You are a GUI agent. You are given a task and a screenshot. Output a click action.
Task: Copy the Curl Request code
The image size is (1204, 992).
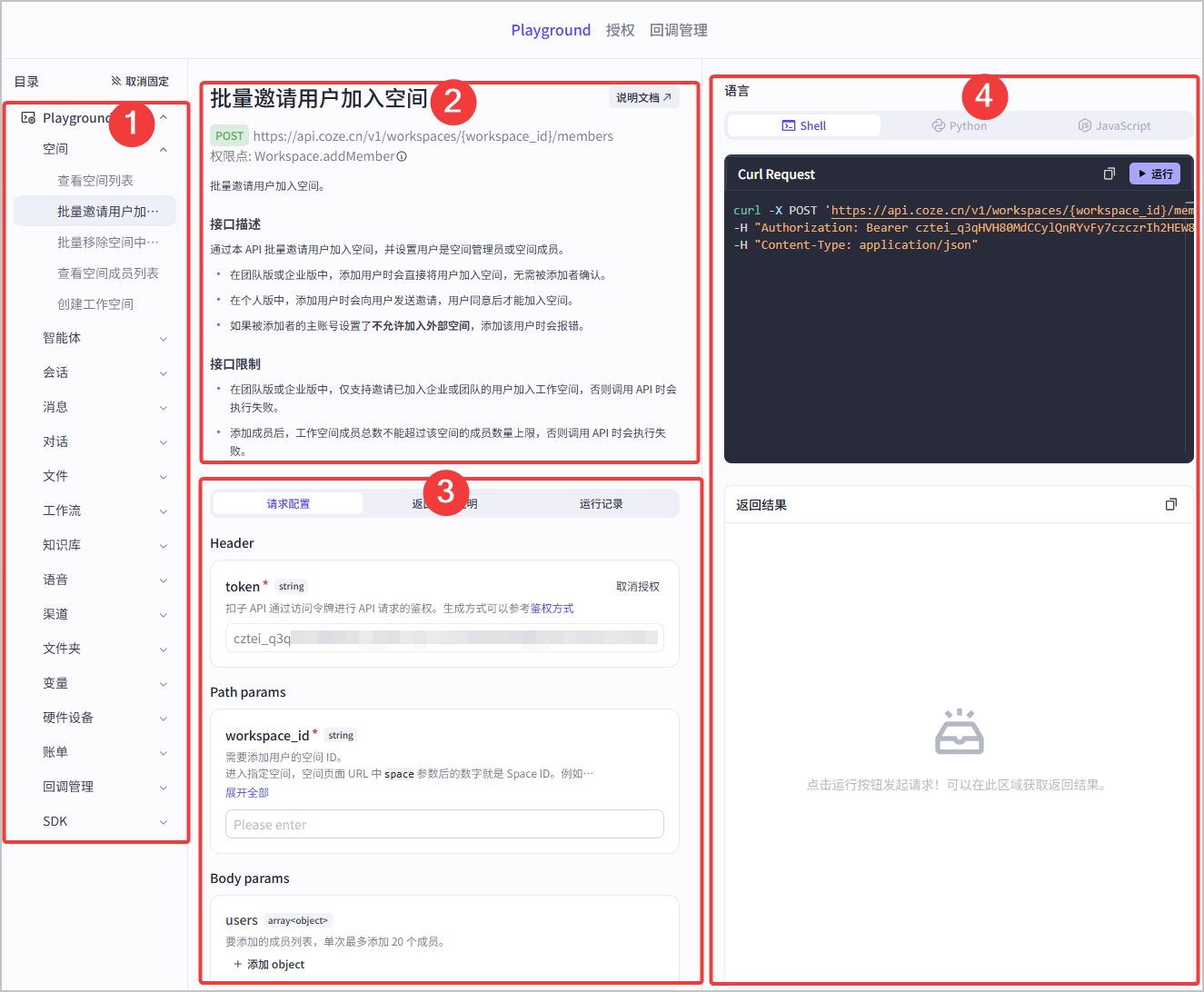(1109, 174)
